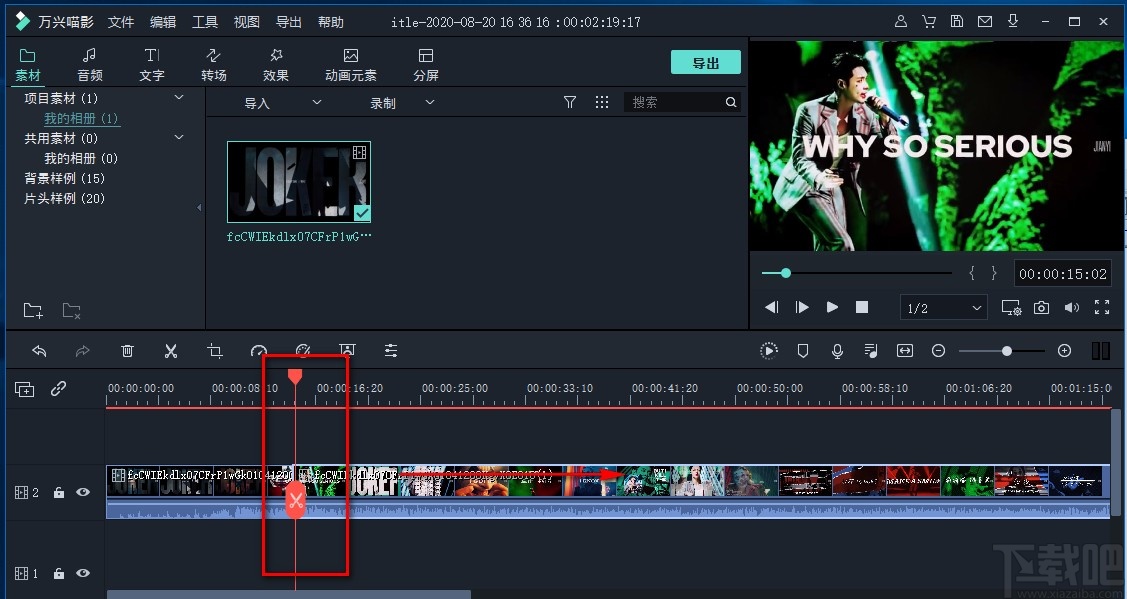Viewport: 1127px width, 599px height.
Task: Take a snapshot with the camera icon
Action: pos(1041,308)
